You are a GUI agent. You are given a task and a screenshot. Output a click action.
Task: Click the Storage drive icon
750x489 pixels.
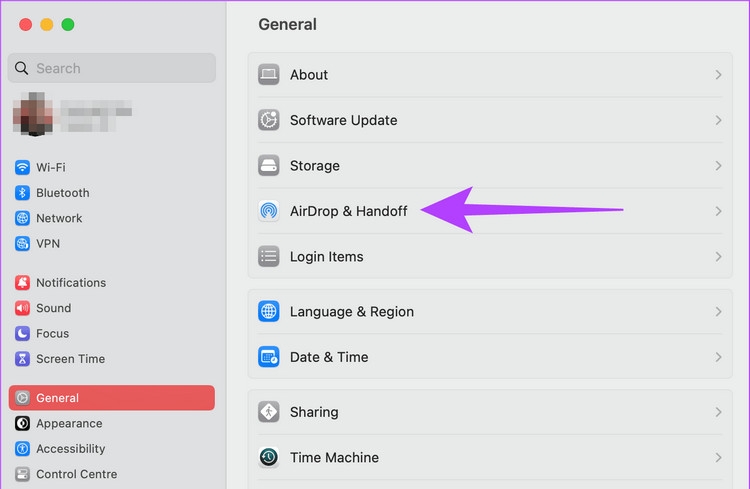pos(268,166)
